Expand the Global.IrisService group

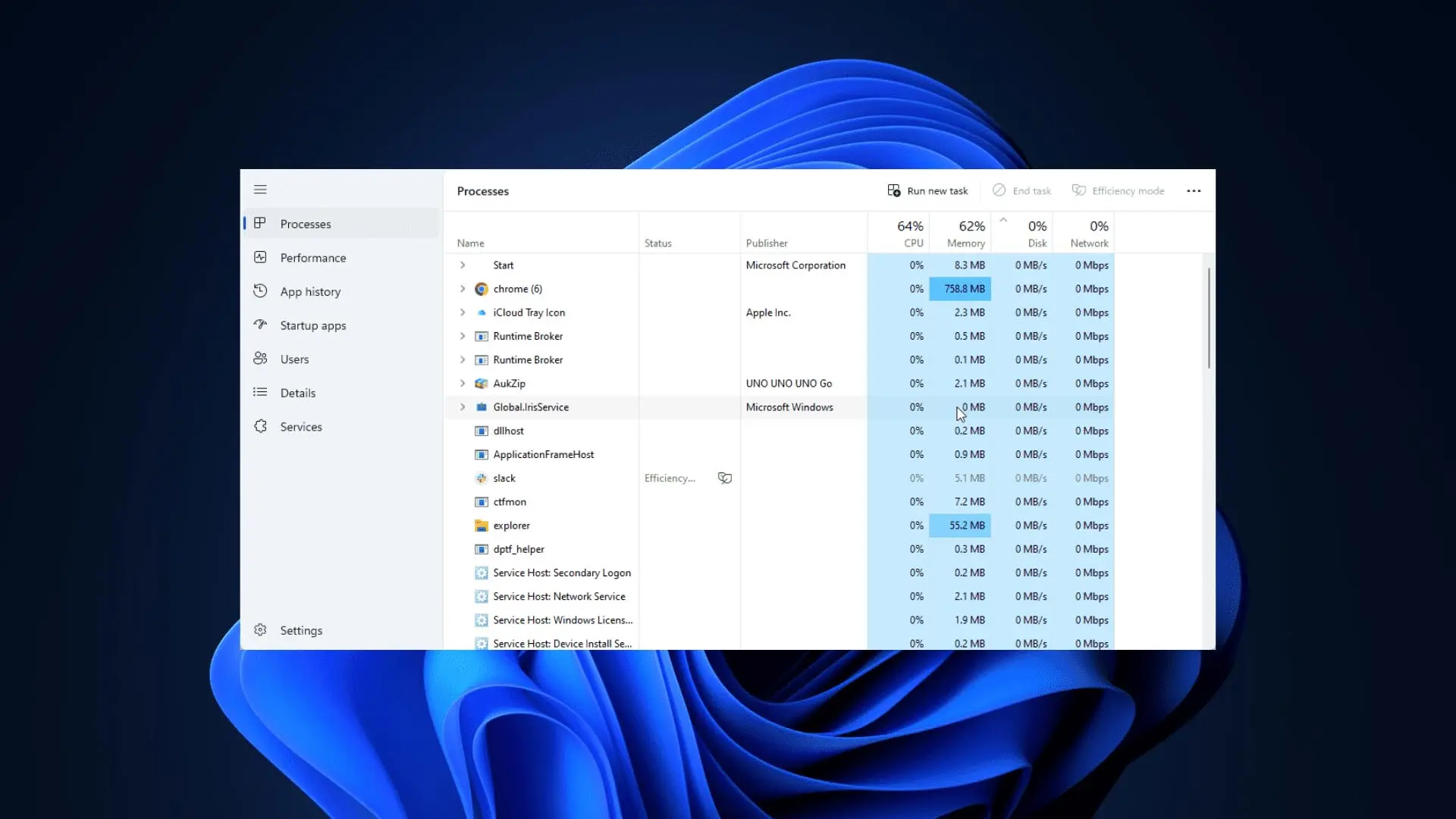click(x=463, y=407)
